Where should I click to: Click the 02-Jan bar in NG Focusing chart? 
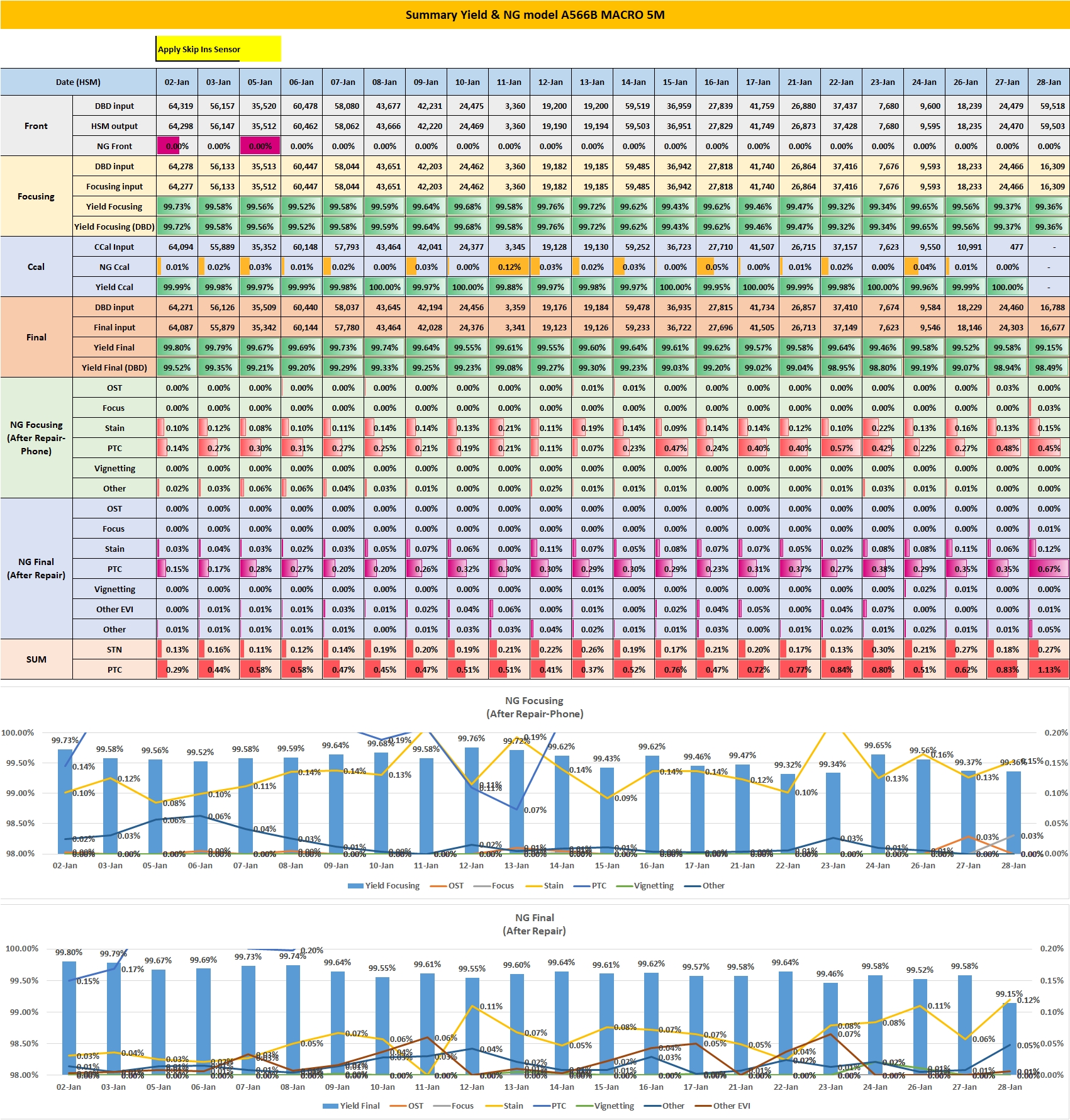click(65, 801)
